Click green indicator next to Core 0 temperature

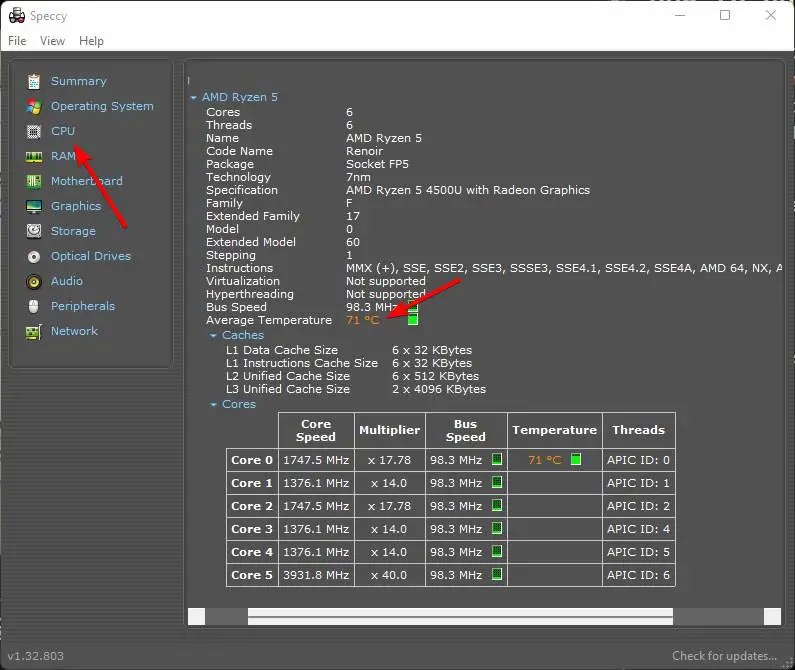[575, 460]
